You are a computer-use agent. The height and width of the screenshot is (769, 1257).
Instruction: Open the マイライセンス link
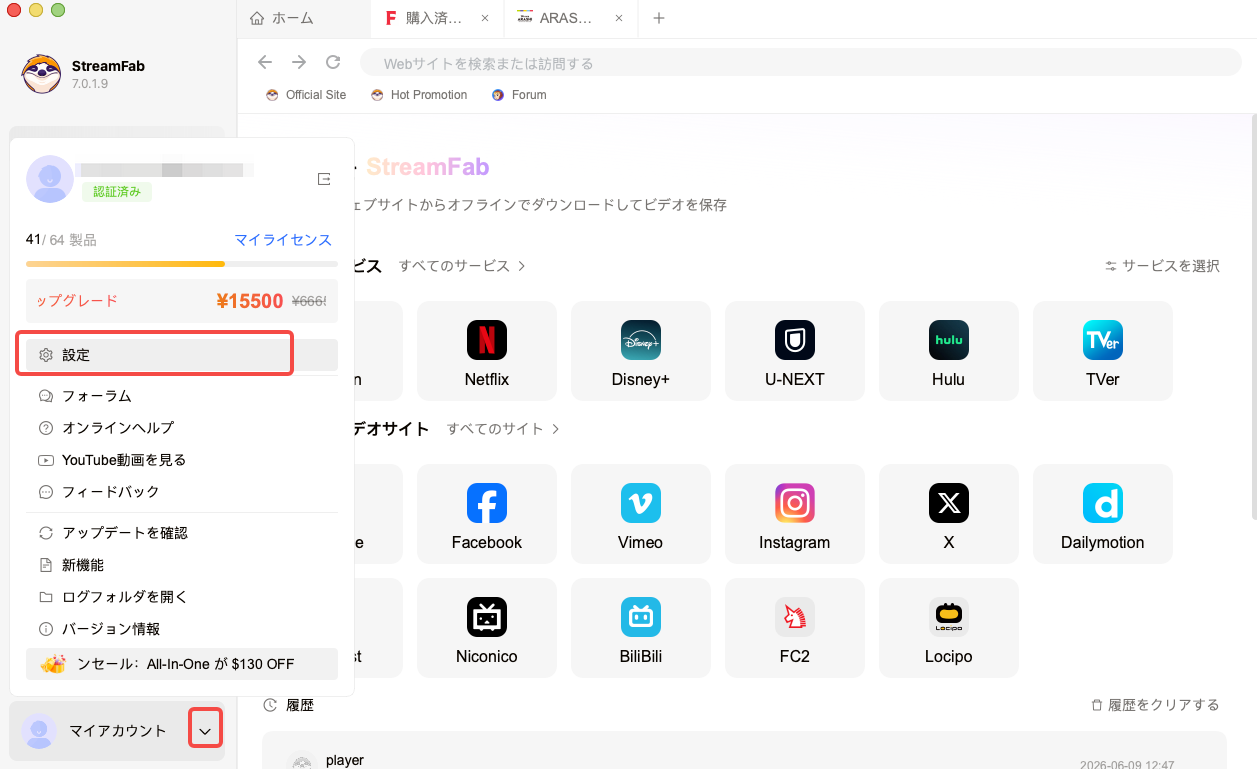click(283, 240)
